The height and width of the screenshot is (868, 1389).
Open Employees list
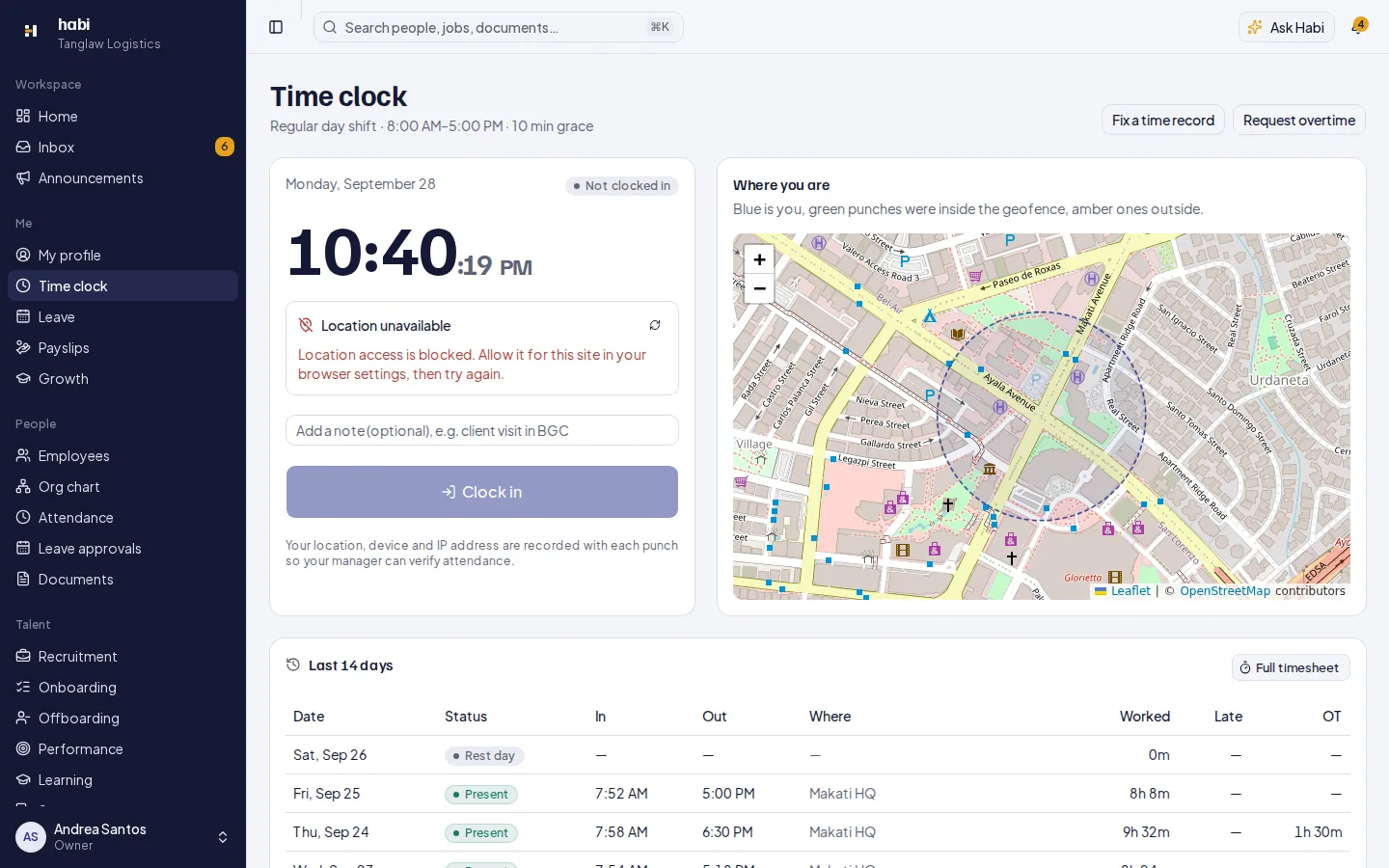click(x=123, y=455)
